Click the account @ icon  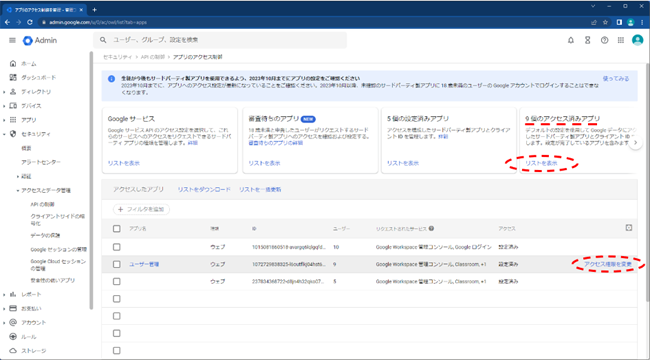click(13, 322)
